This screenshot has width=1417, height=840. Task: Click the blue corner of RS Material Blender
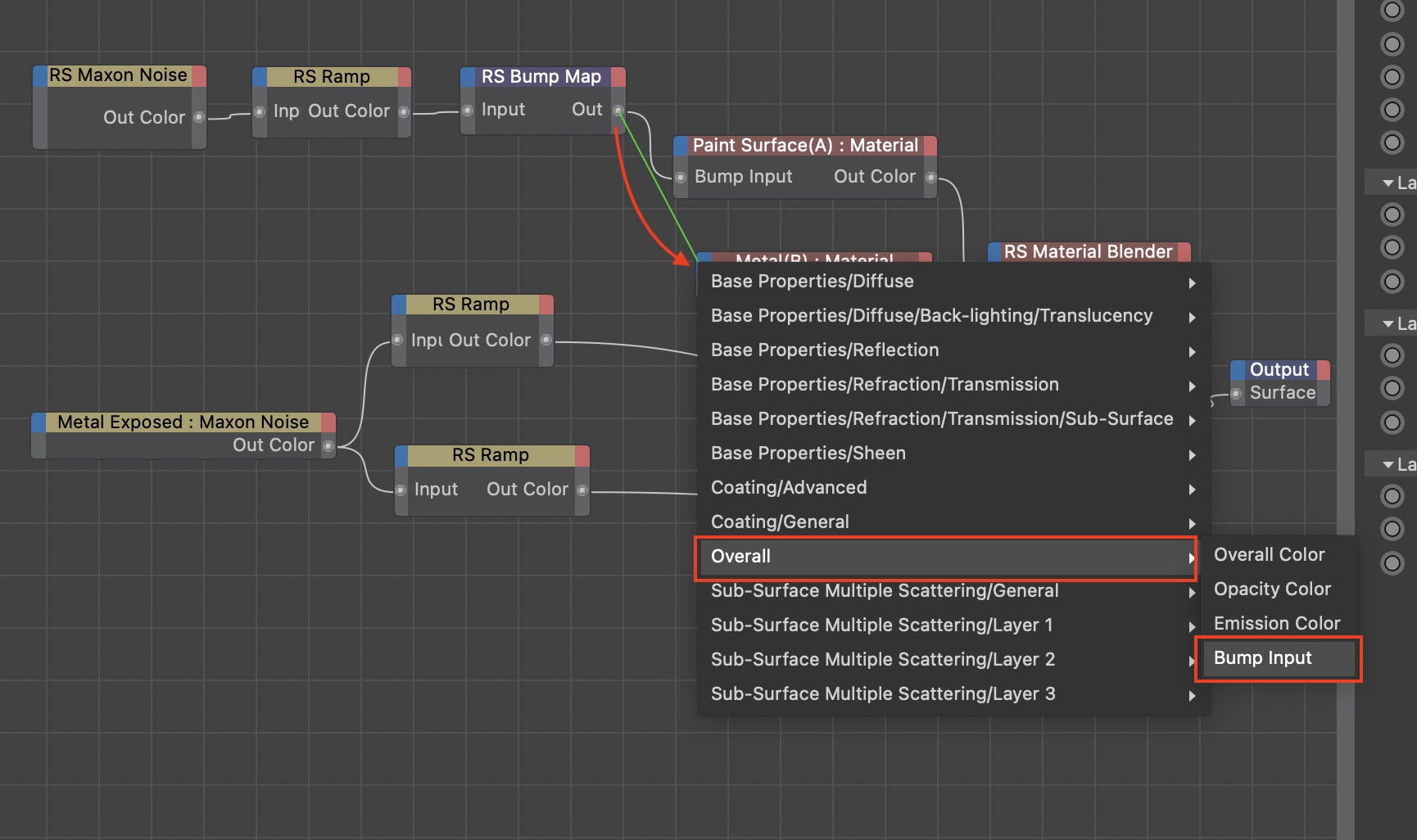pyautogui.click(x=994, y=251)
